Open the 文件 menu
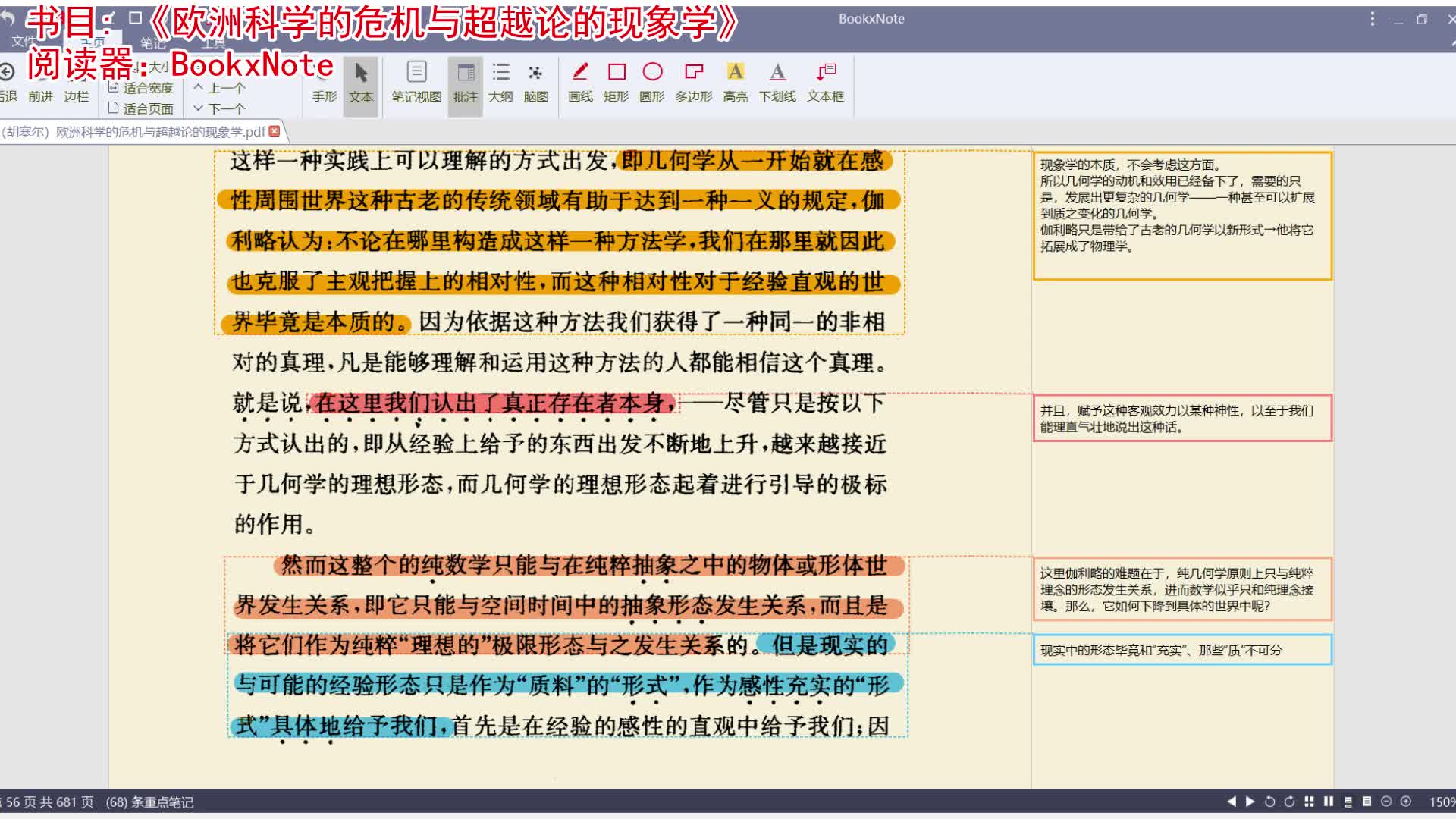The width and height of the screenshot is (1456, 819). (23, 41)
